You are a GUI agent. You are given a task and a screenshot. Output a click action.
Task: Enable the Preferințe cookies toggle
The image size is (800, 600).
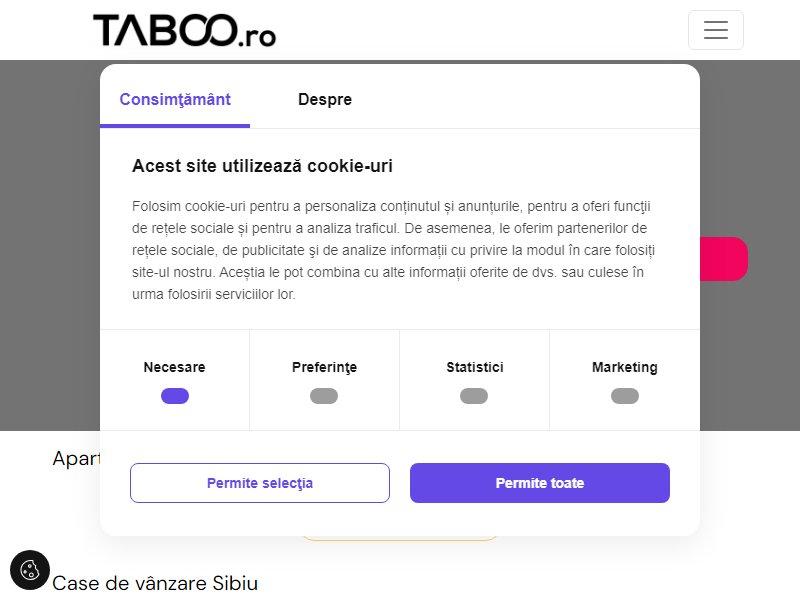click(324, 396)
